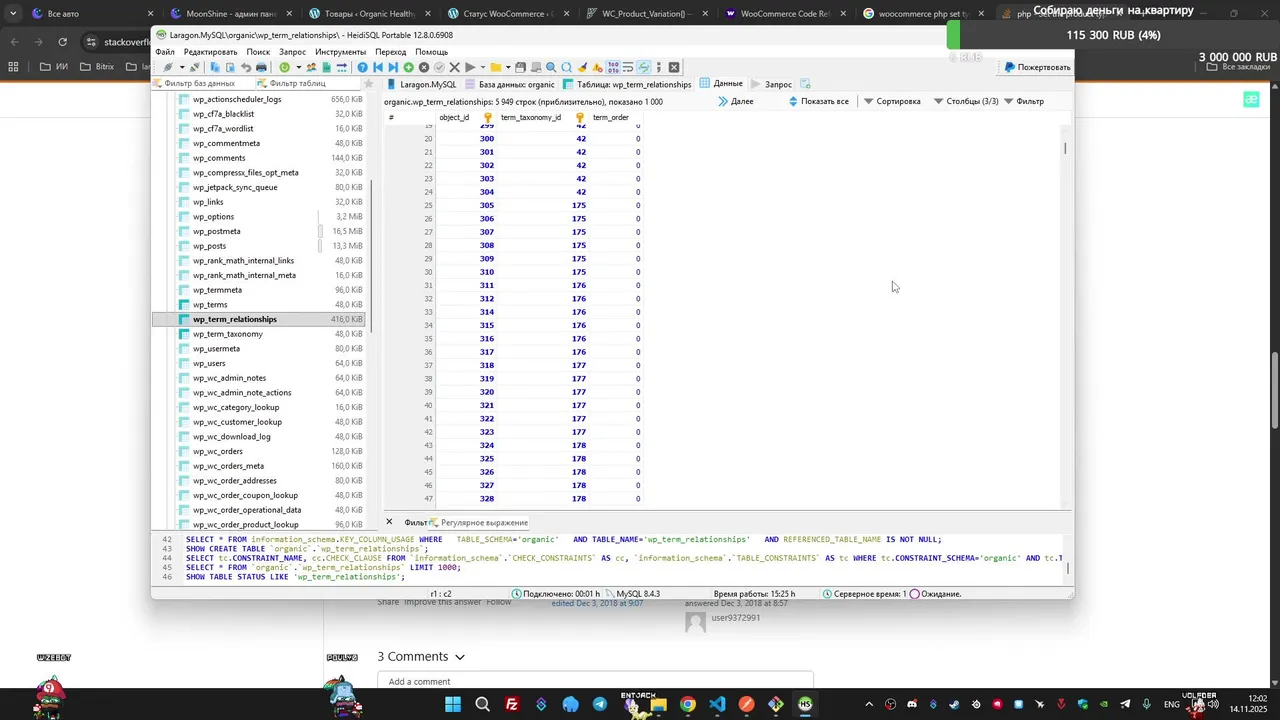The width and height of the screenshot is (1280, 720).
Task: Select wp_posts table in tree
Action: point(209,246)
